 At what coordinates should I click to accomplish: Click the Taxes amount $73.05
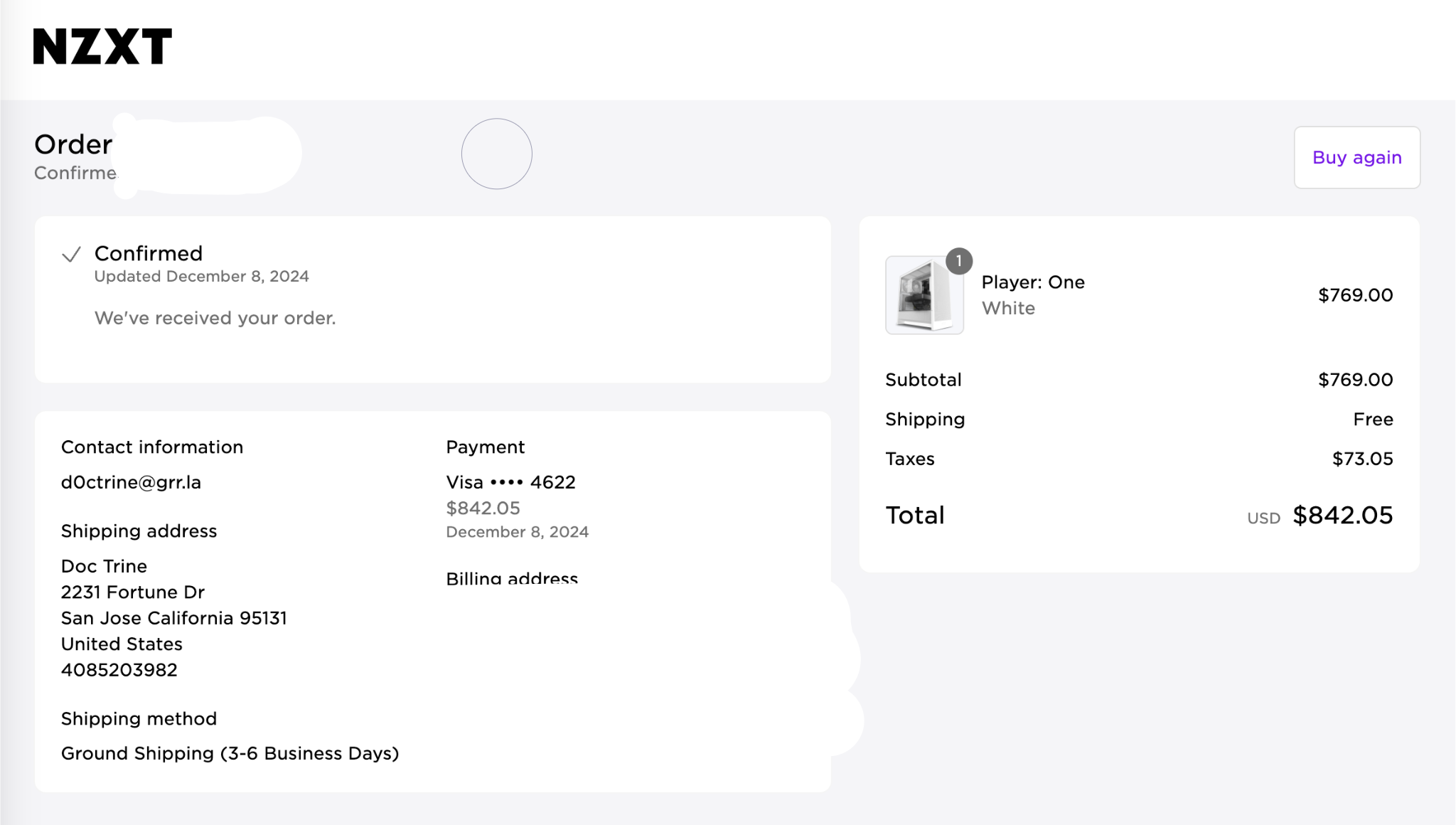[1362, 459]
